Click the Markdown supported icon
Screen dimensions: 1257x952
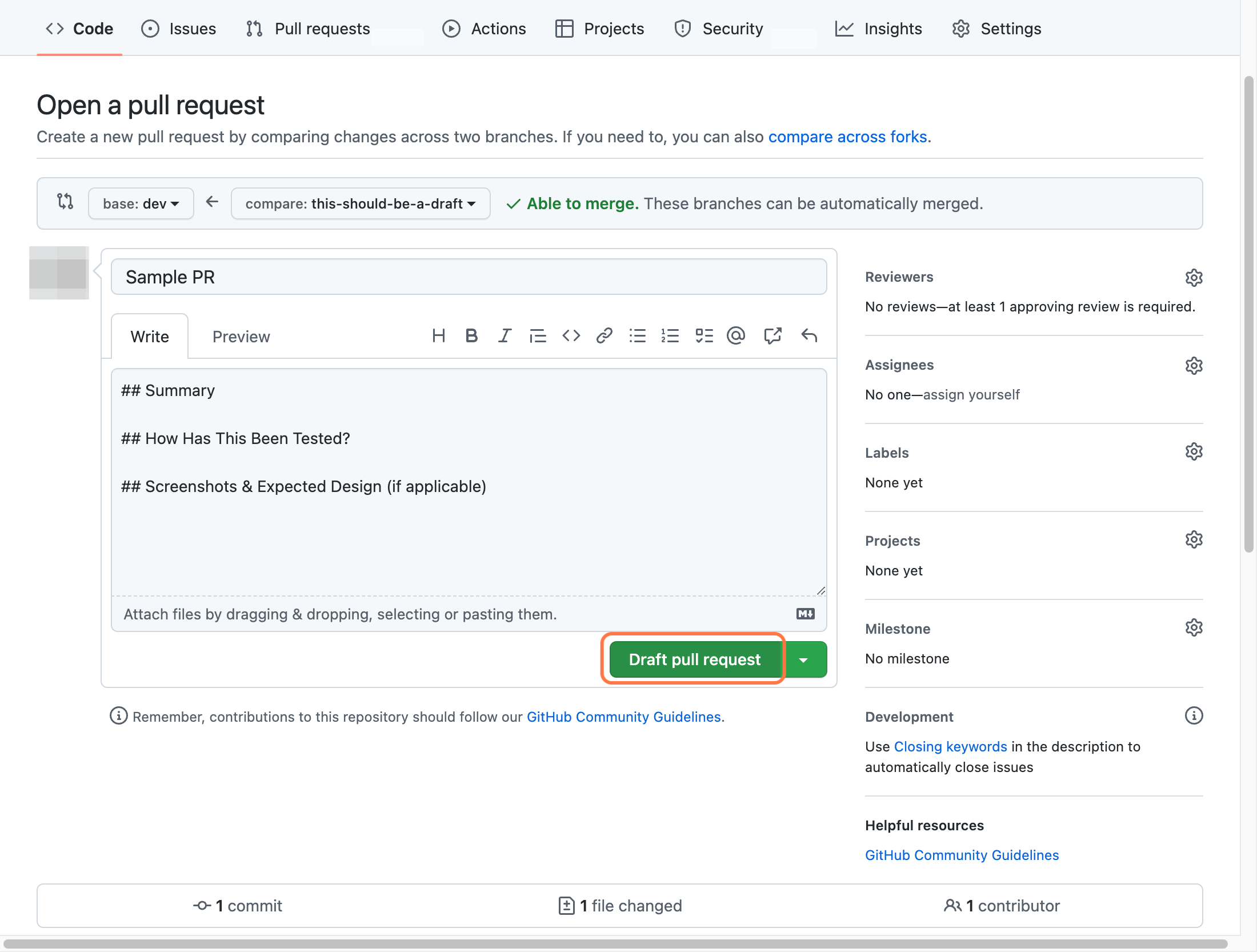click(x=806, y=614)
